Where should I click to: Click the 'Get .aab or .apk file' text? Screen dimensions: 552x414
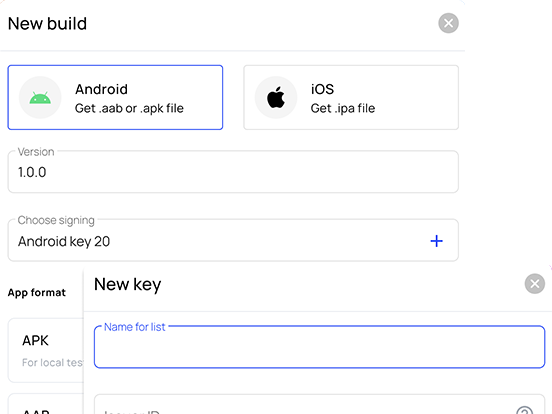(129, 108)
